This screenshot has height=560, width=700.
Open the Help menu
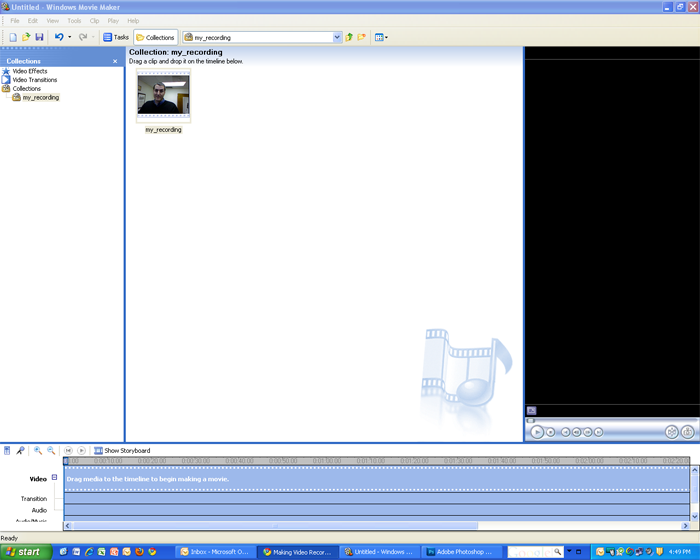coord(133,21)
